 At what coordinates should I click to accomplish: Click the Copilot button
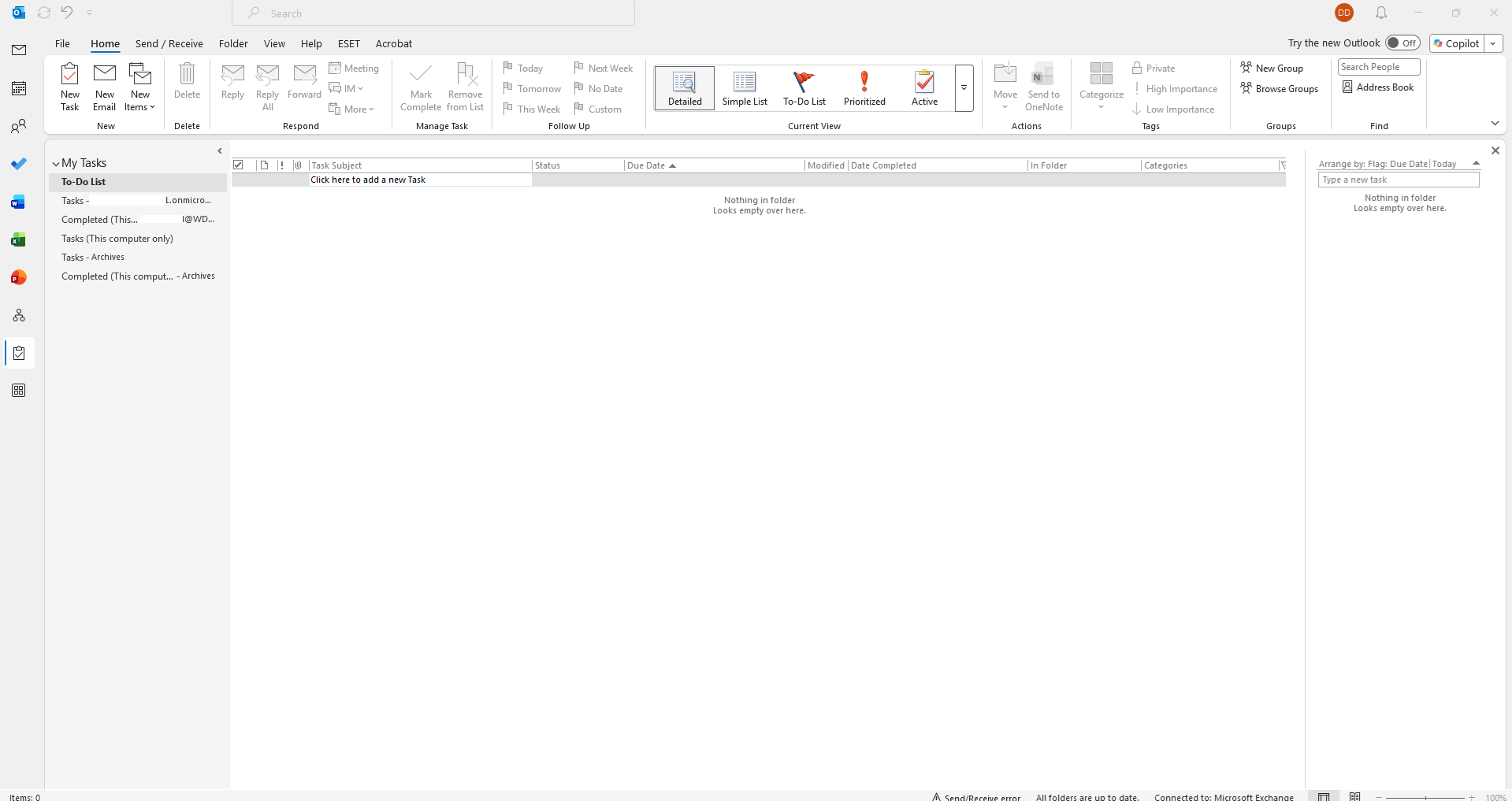click(x=1457, y=43)
